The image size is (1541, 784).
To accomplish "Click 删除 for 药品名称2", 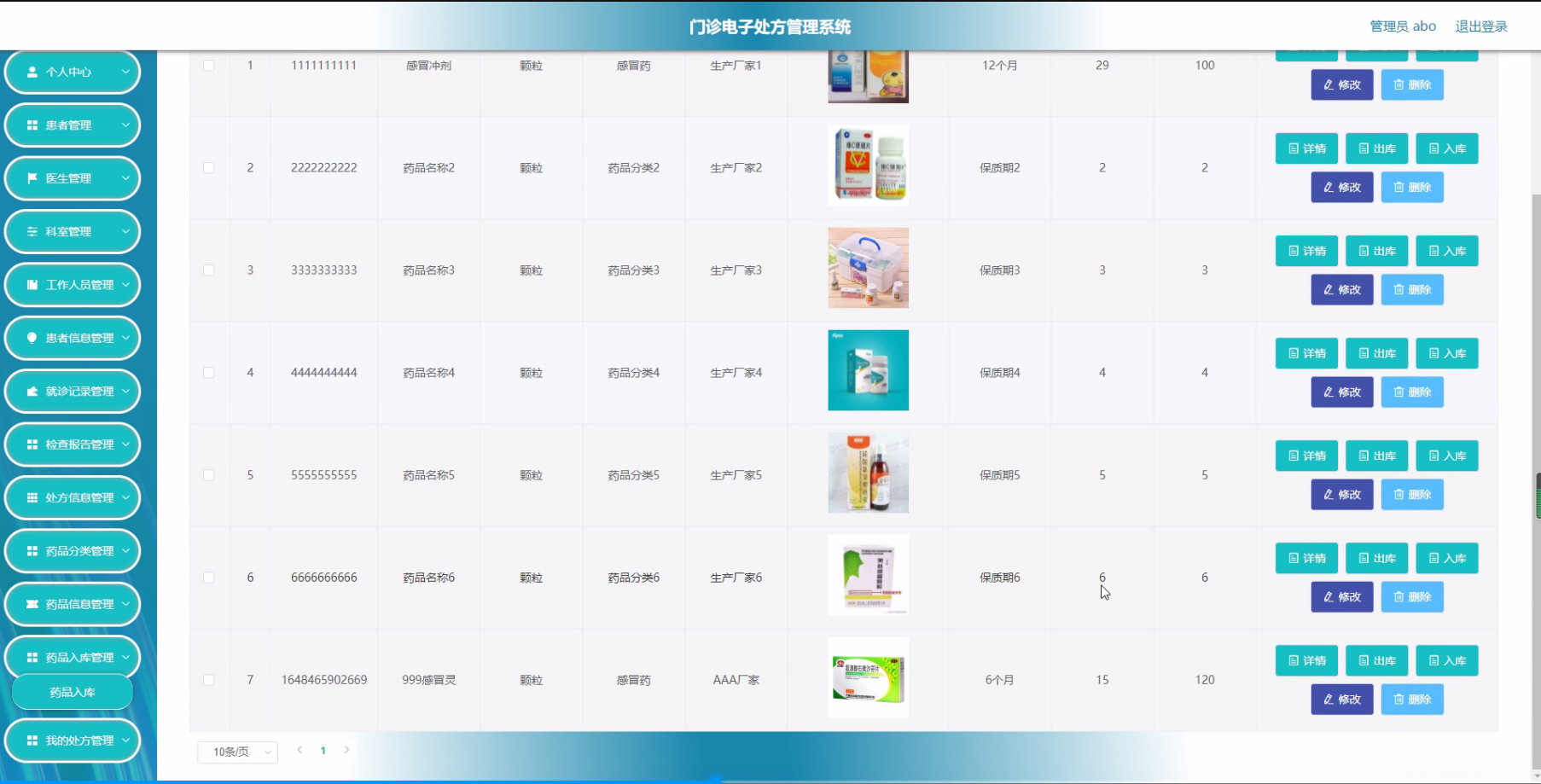I will (1412, 187).
